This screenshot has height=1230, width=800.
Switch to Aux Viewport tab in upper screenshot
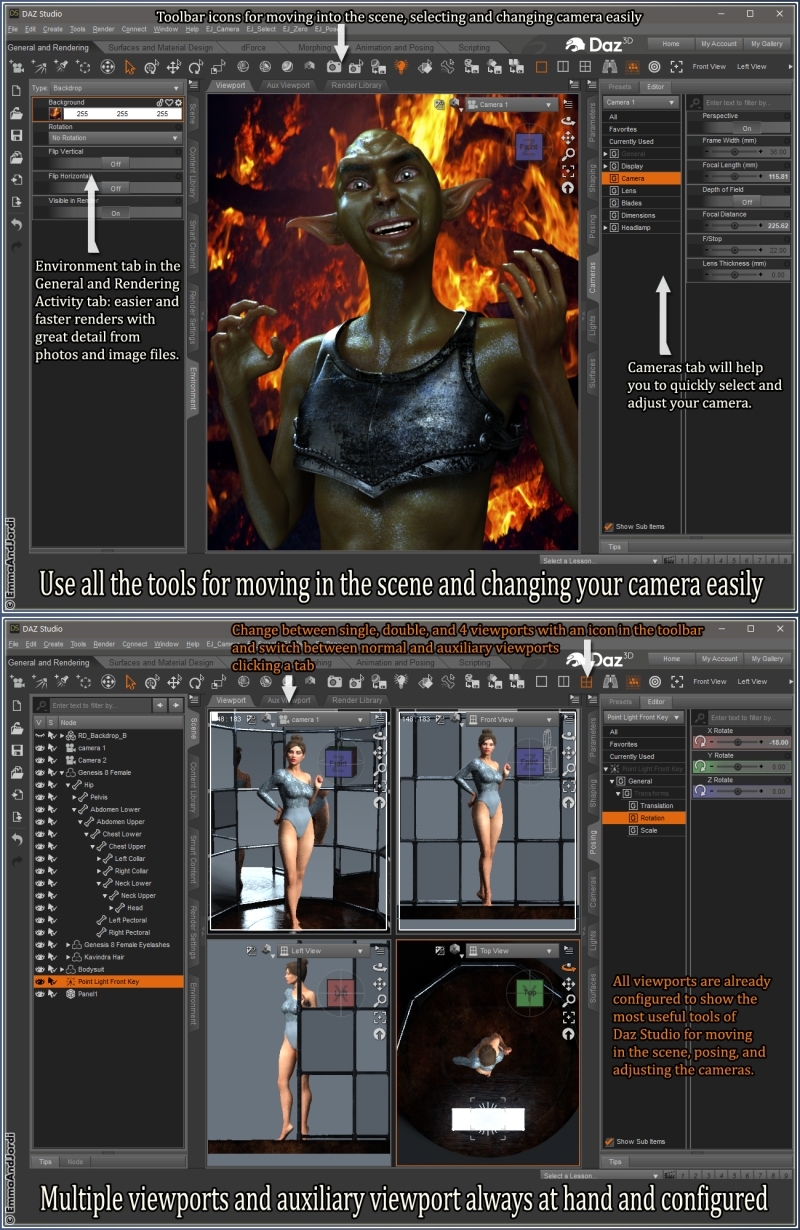288,86
